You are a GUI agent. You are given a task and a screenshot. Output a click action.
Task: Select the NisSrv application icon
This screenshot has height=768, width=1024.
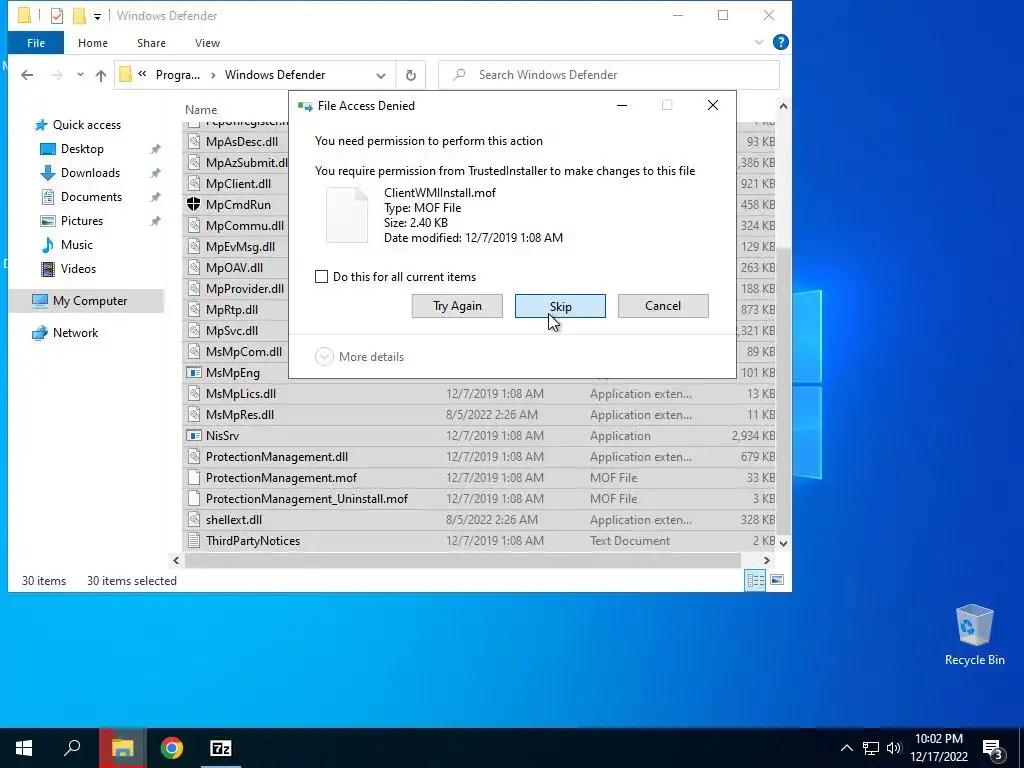pos(193,436)
